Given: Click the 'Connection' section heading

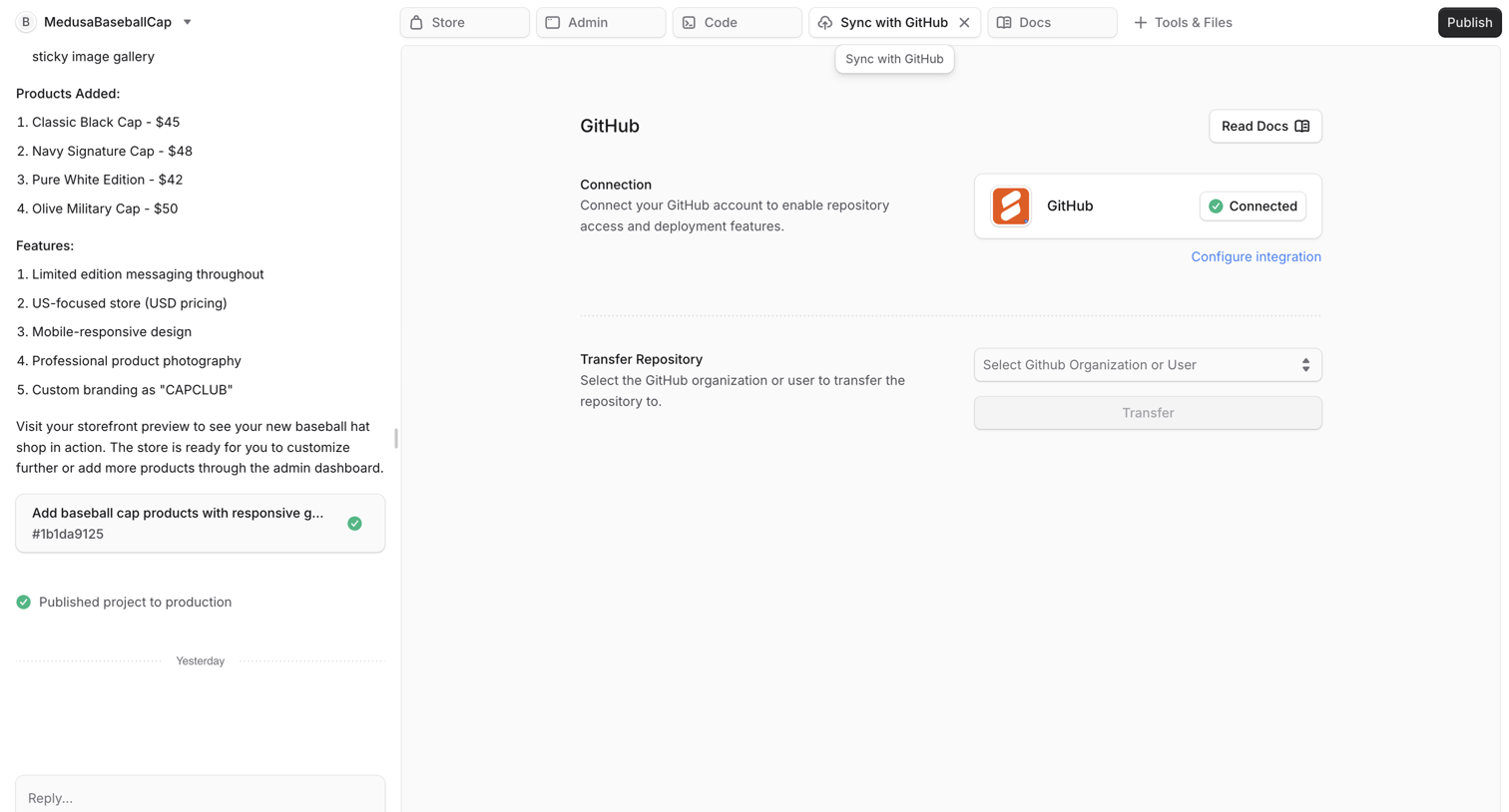Looking at the screenshot, I should (616, 185).
